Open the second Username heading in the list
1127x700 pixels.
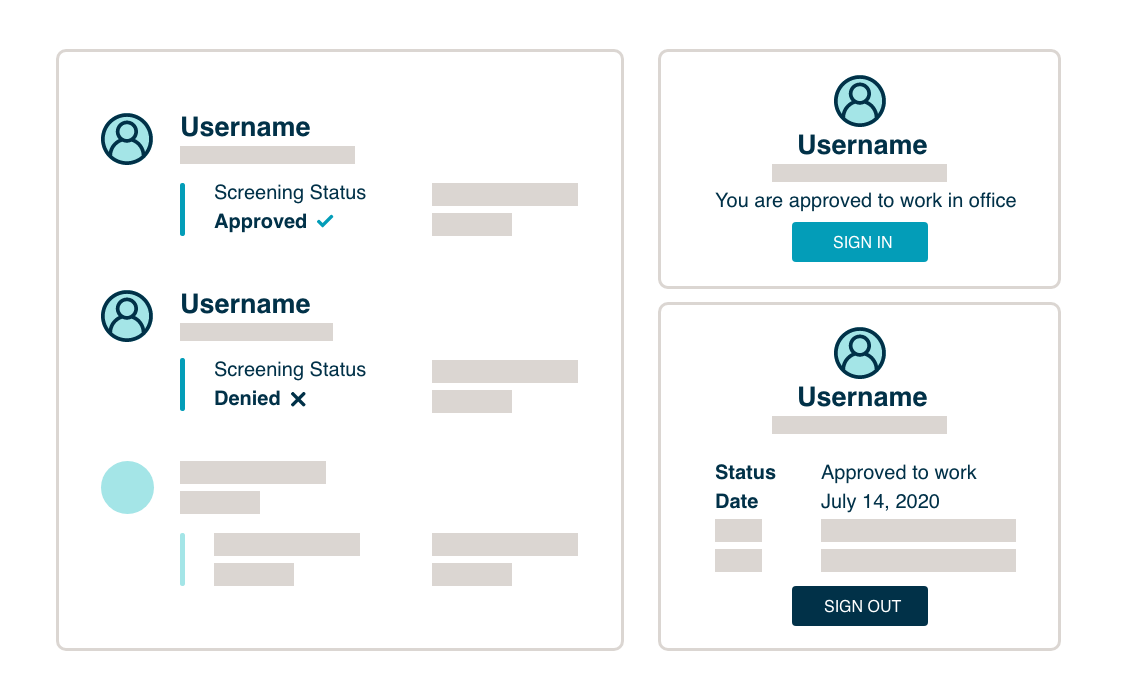click(x=245, y=304)
